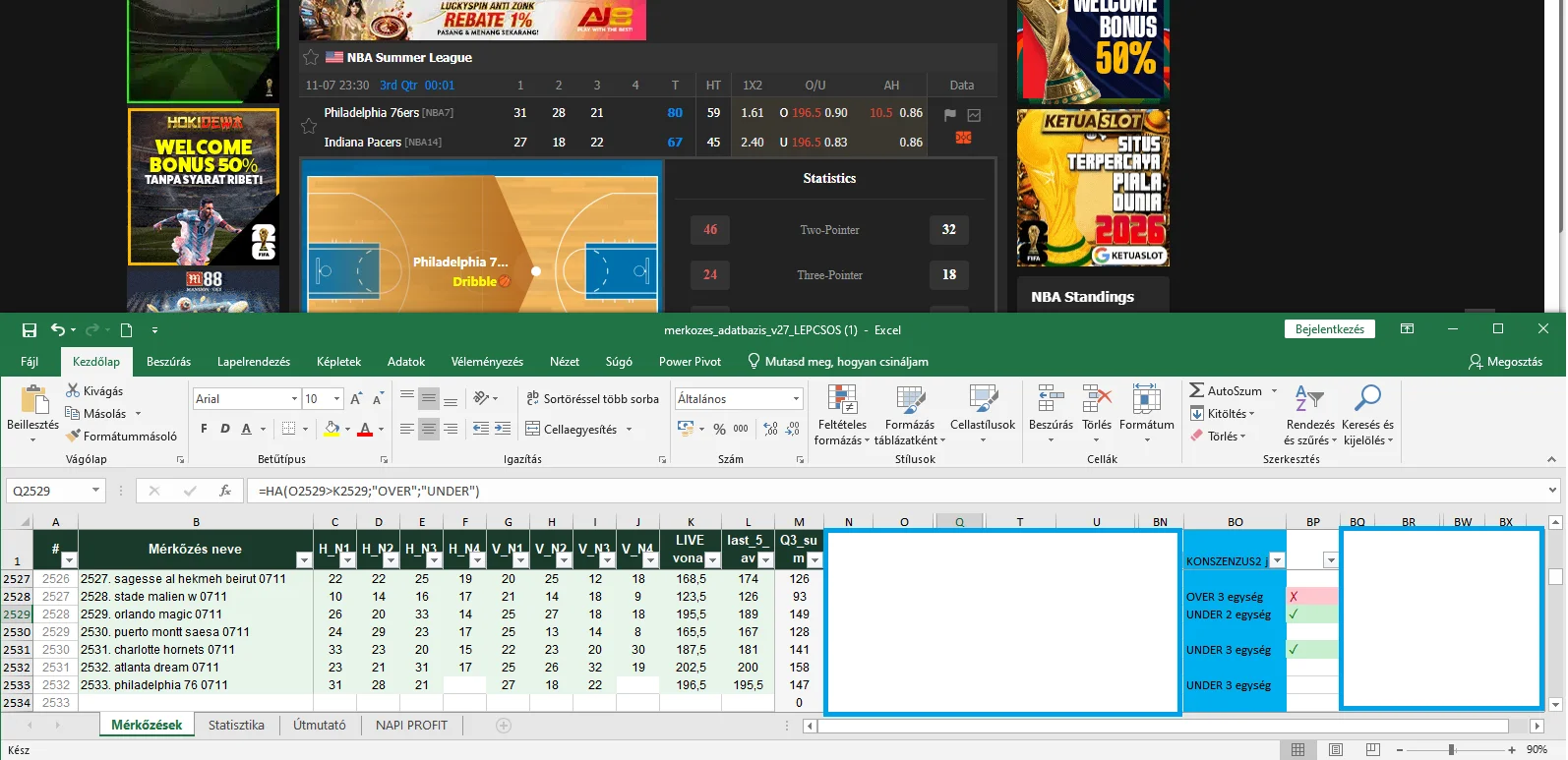Switch to Page Layout view in status bar
Screen dimensions: 1568x760
pyautogui.click(x=1335, y=749)
